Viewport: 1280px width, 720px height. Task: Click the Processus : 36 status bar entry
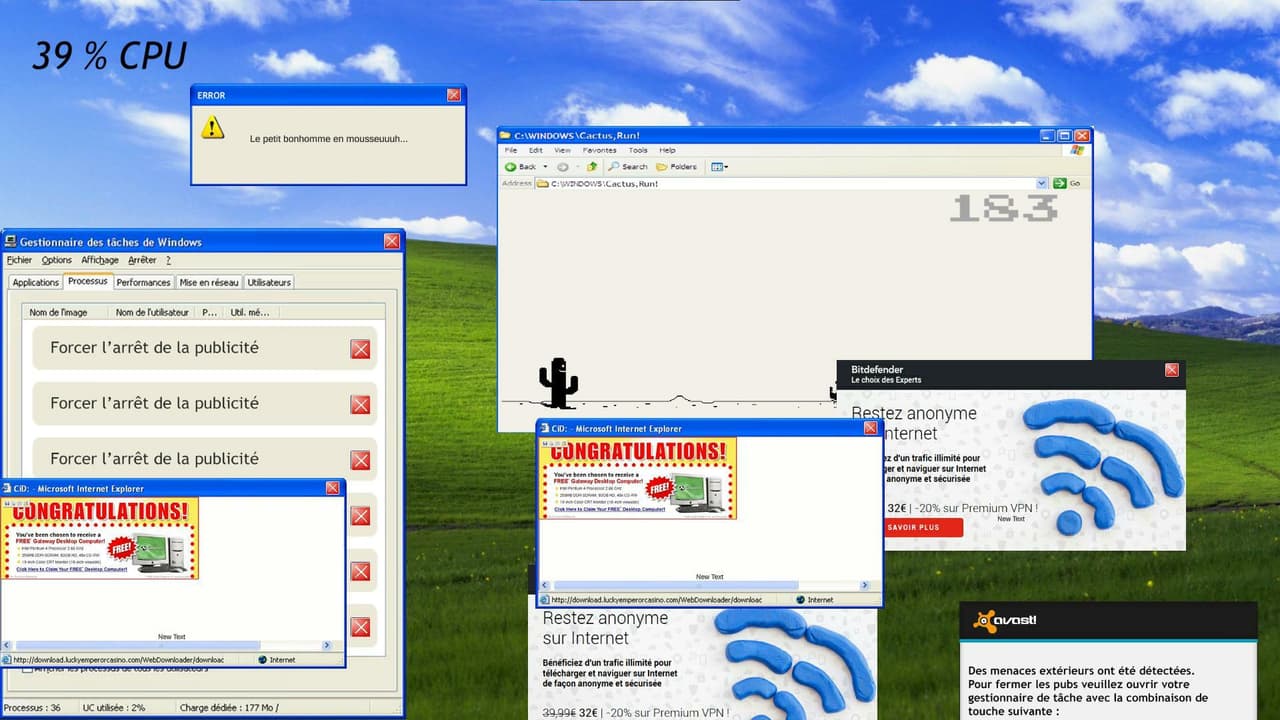32,707
